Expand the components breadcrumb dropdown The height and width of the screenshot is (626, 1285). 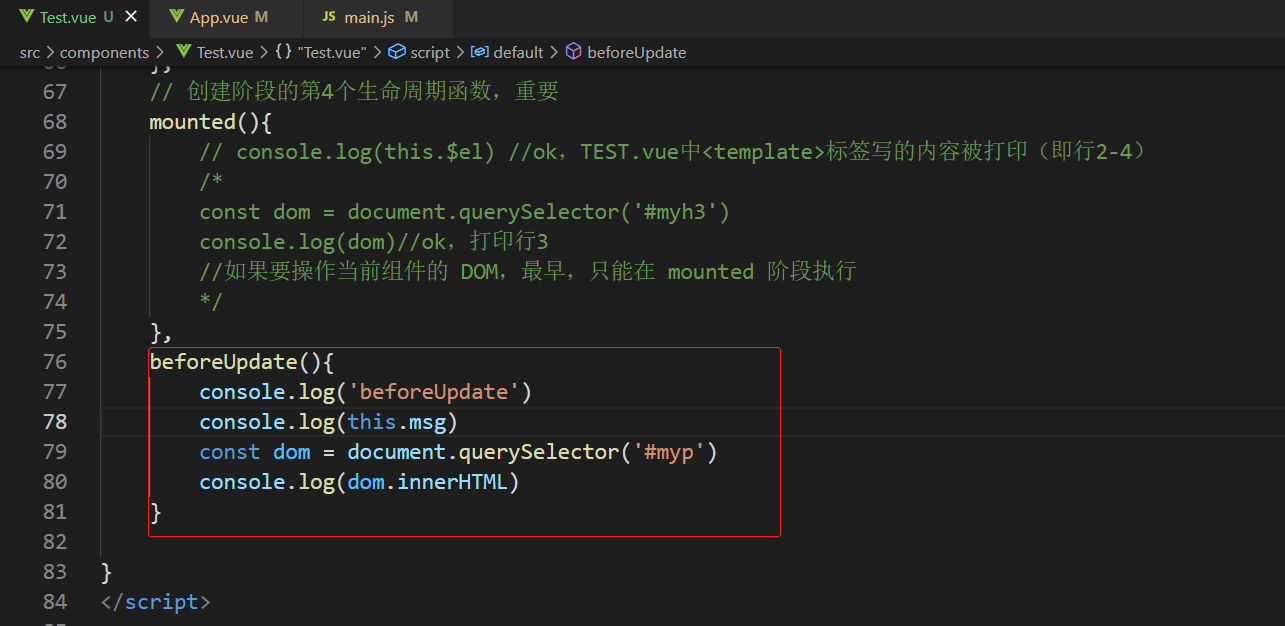click(x=104, y=52)
